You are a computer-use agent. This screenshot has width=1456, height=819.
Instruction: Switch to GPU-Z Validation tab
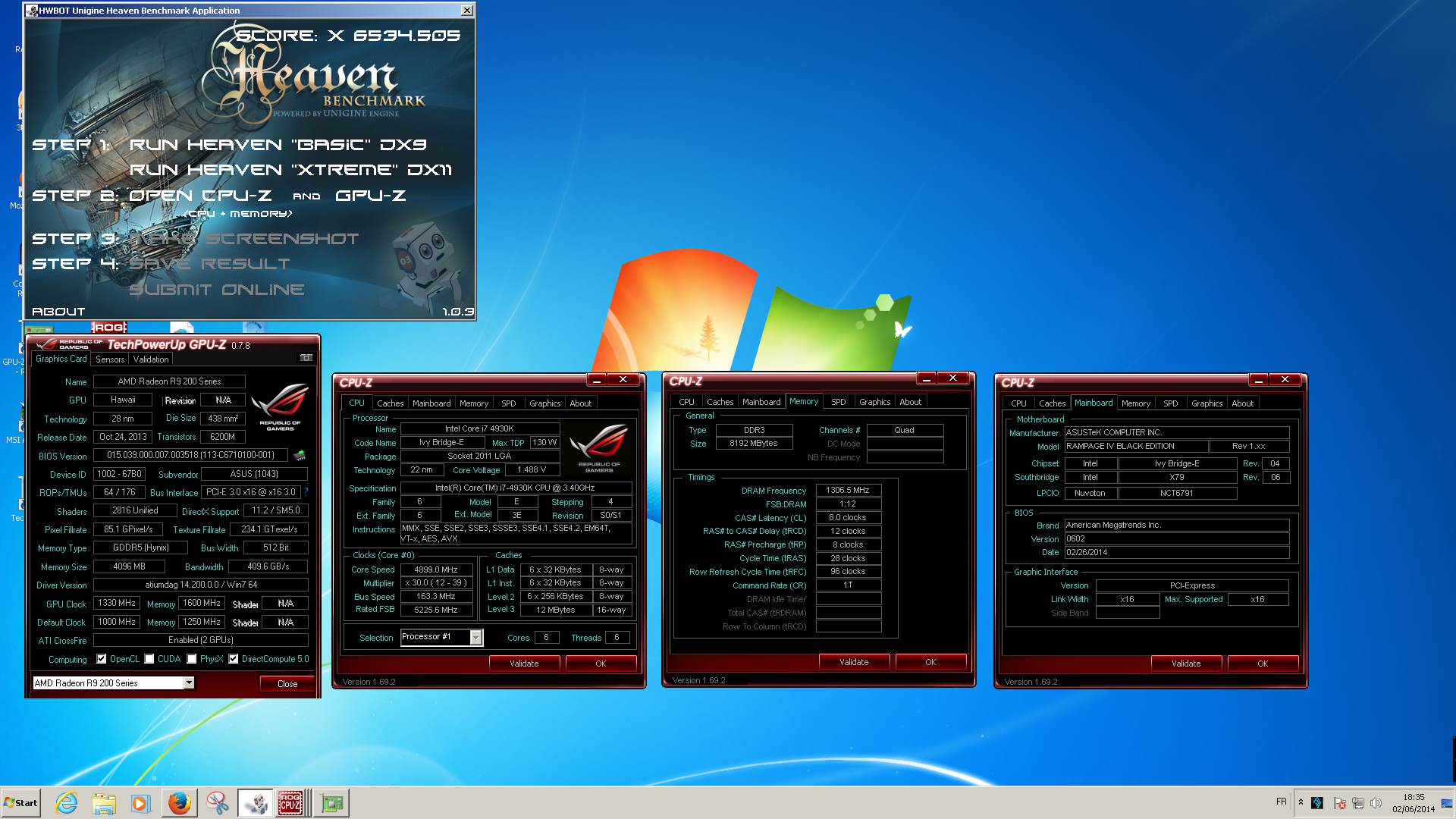151,359
